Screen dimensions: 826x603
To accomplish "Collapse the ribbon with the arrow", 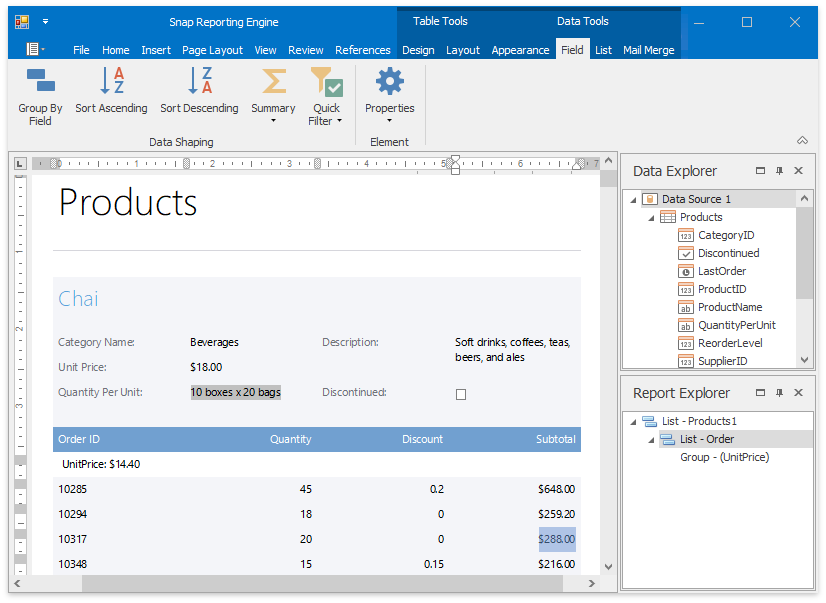I will [801, 141].
